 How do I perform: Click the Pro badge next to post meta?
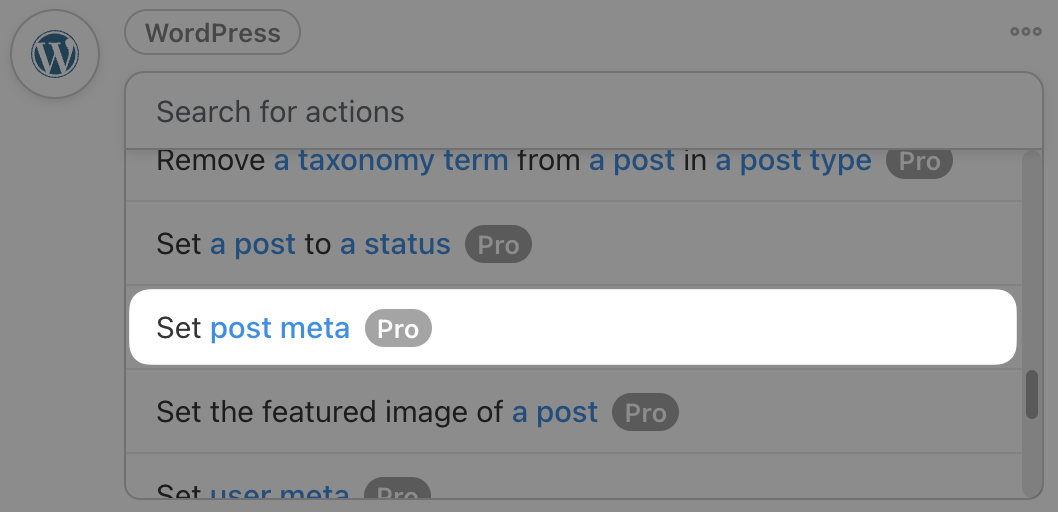coord(398,329)
